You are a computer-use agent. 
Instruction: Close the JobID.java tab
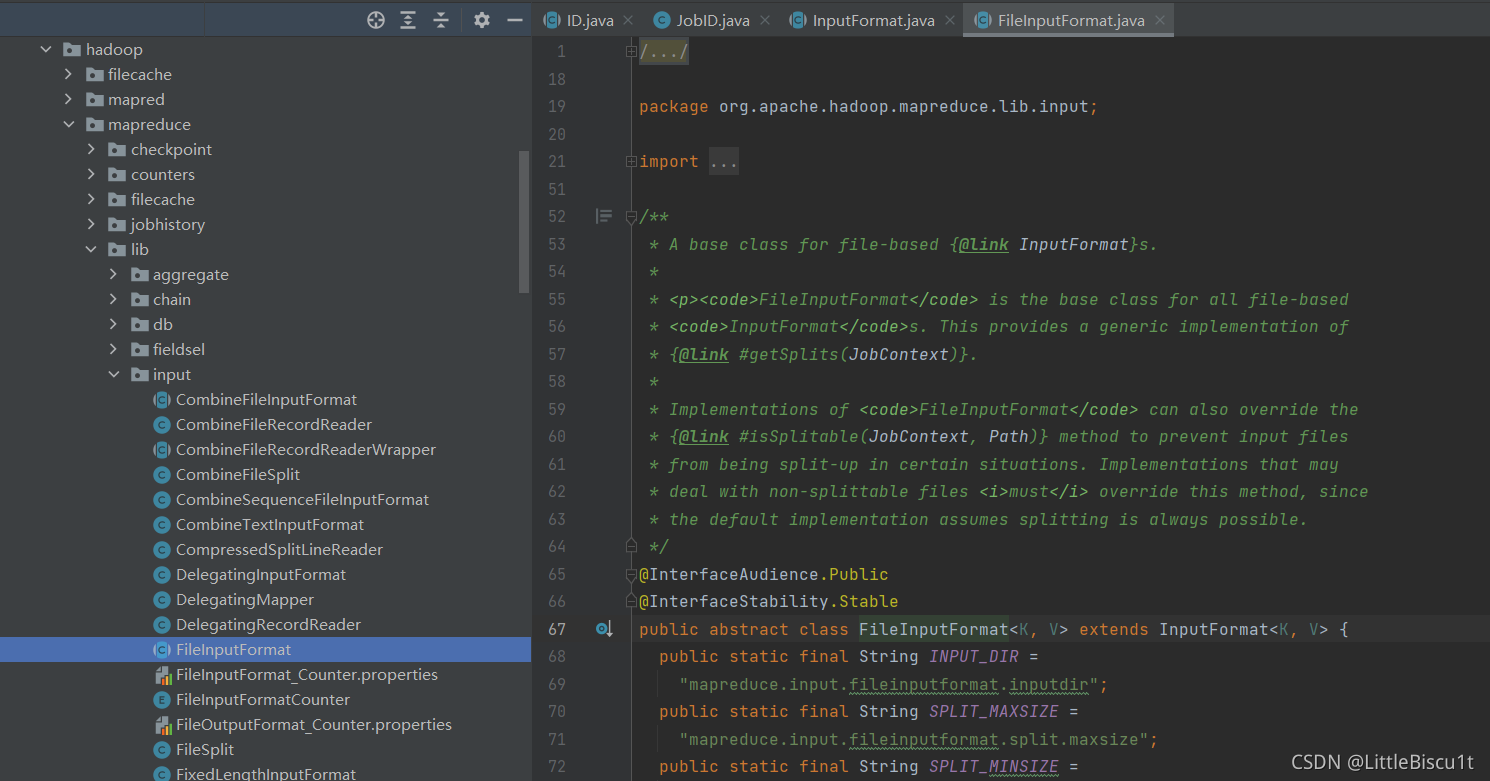(764, 20)
